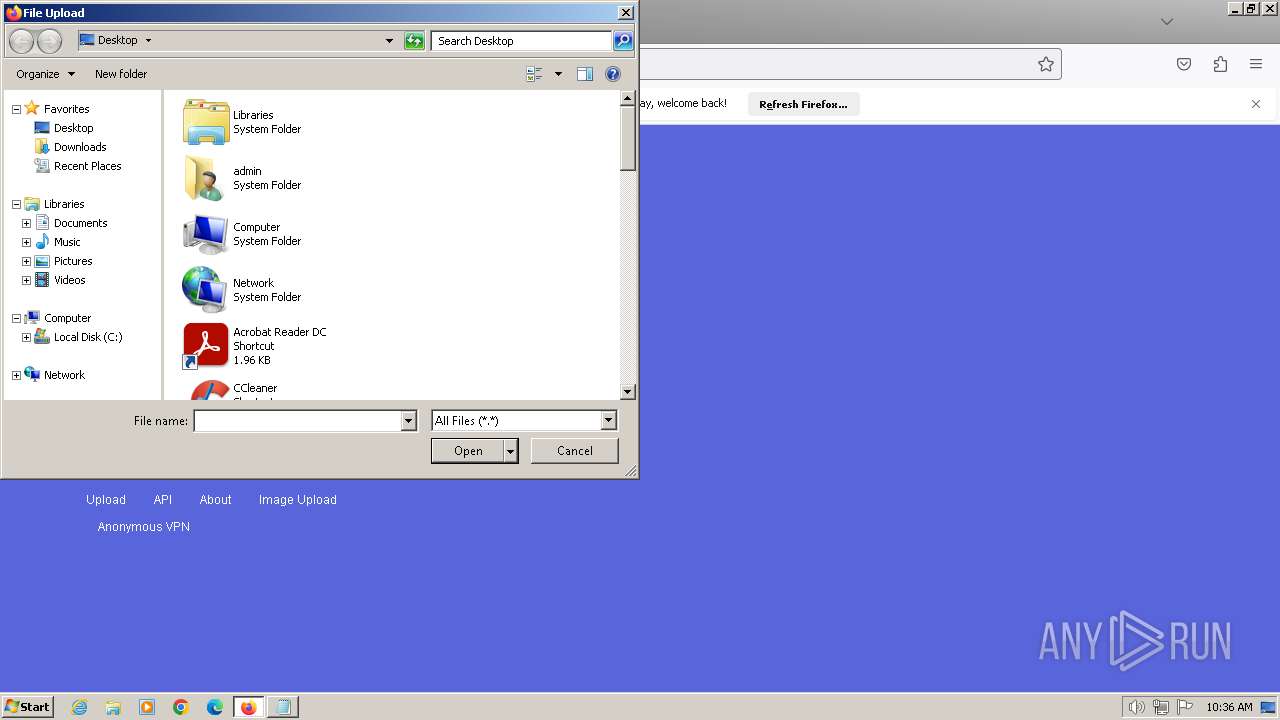The height and width of the screenshot is (720, 1280).
Task: Expand the Music library node
Action: [26, 242]
